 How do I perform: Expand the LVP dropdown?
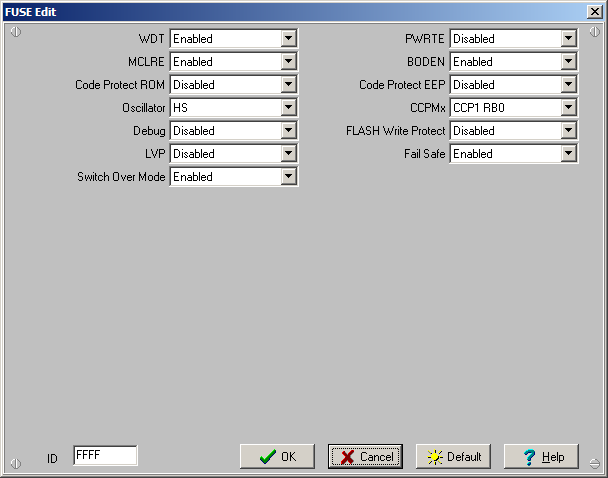click(x=288, y=154)
